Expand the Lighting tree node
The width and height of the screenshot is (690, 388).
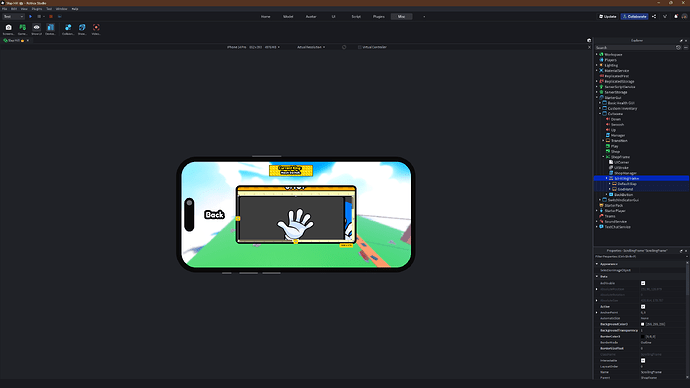click(x=597, y=65)
